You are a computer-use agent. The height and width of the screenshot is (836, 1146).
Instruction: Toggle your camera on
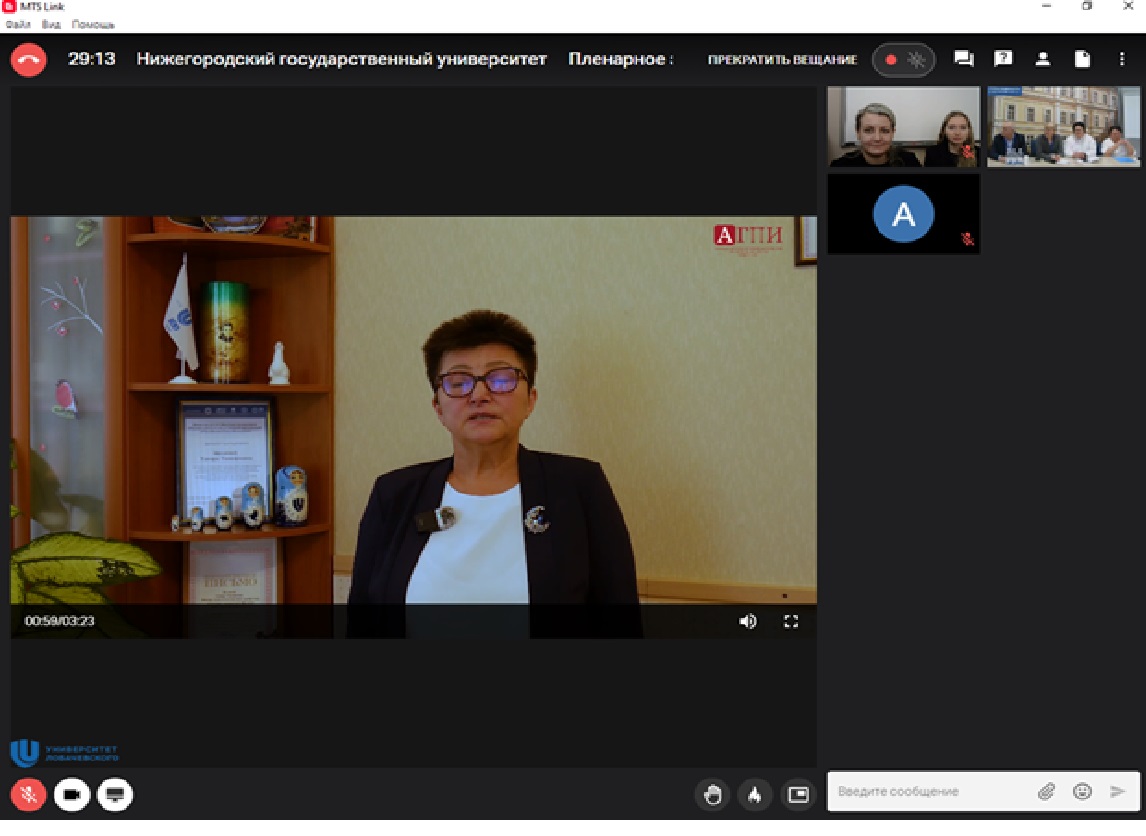[x=71, y=796]
